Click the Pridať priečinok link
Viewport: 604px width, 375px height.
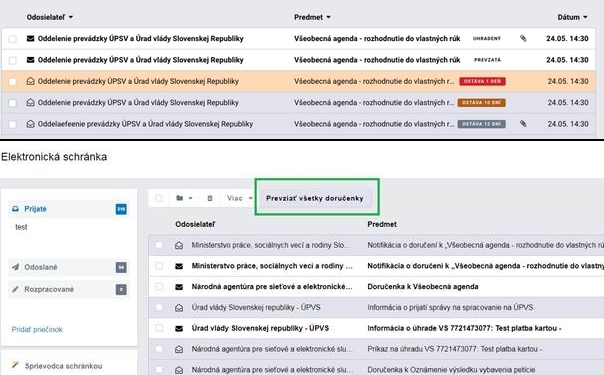pyautogui.click(x=37, y=330)
